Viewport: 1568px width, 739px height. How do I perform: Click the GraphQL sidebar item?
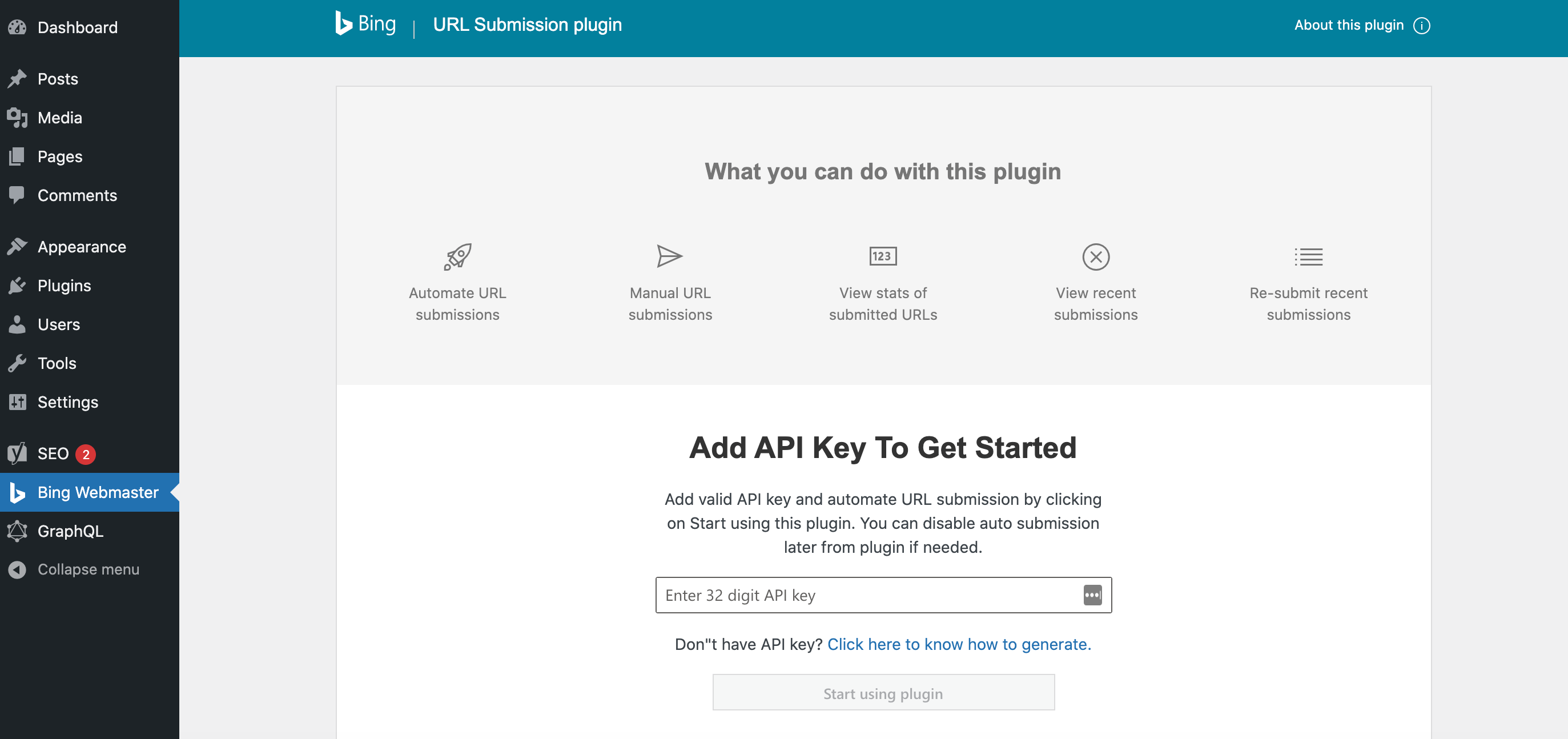(70, 530)
